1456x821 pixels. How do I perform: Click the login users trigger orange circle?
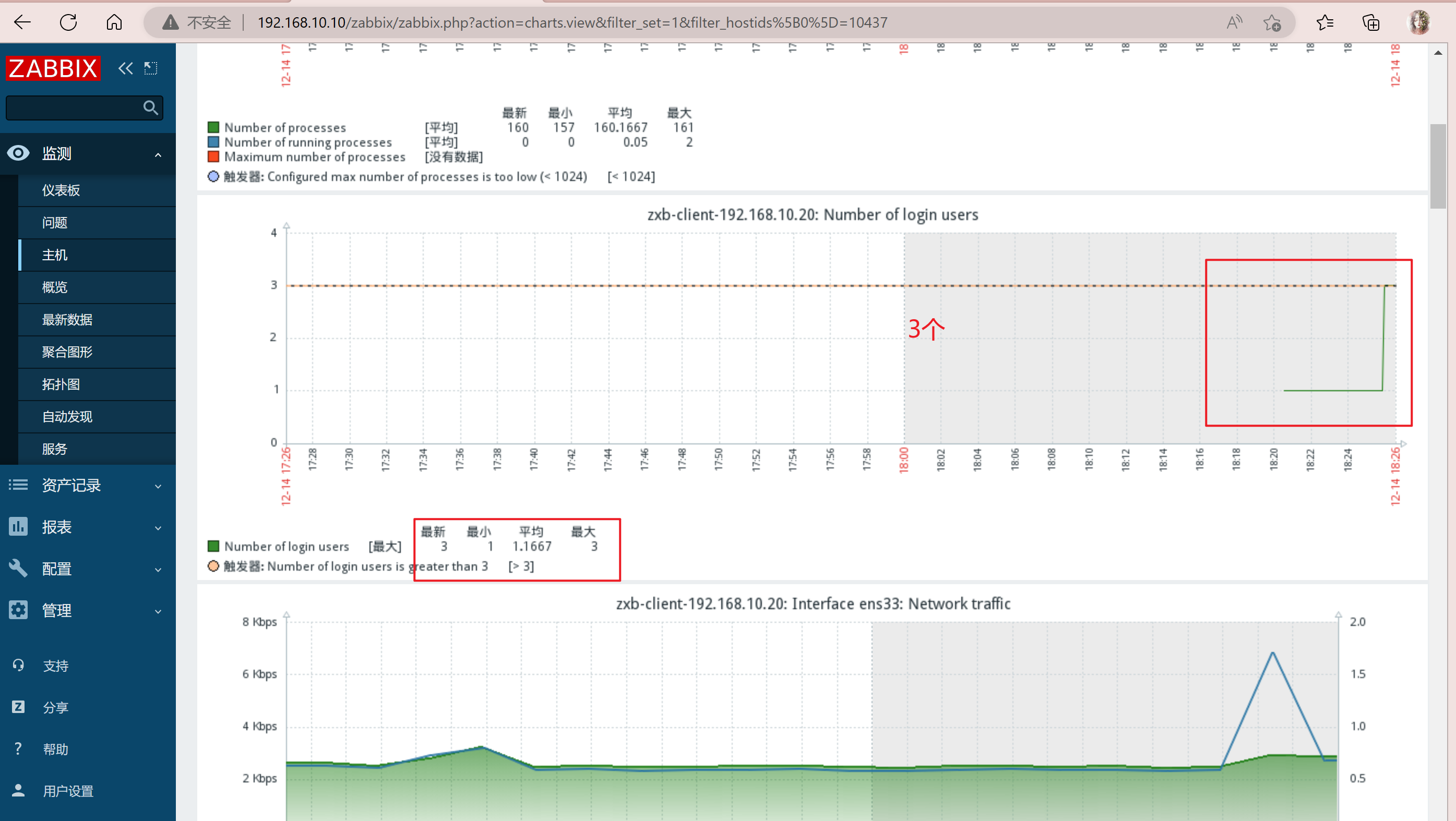[x=213, y=565]
